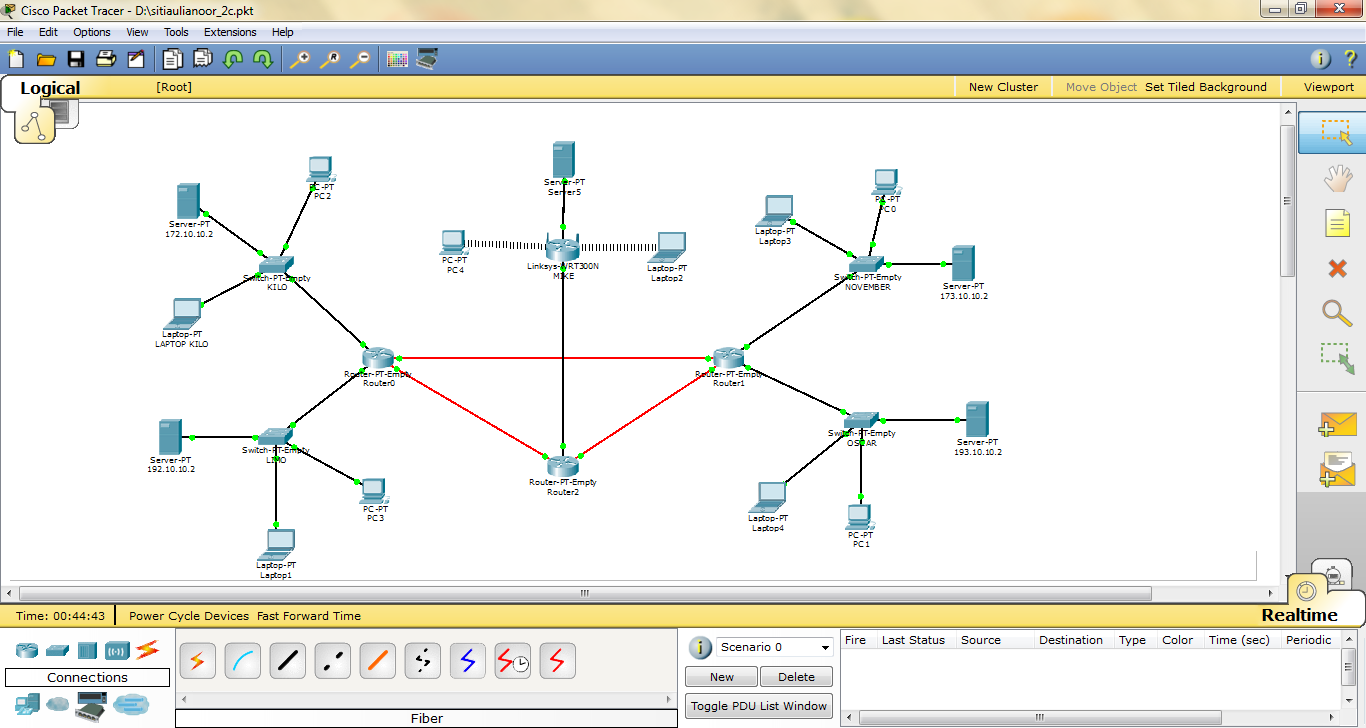Open the Options menu

pos(92,32)
